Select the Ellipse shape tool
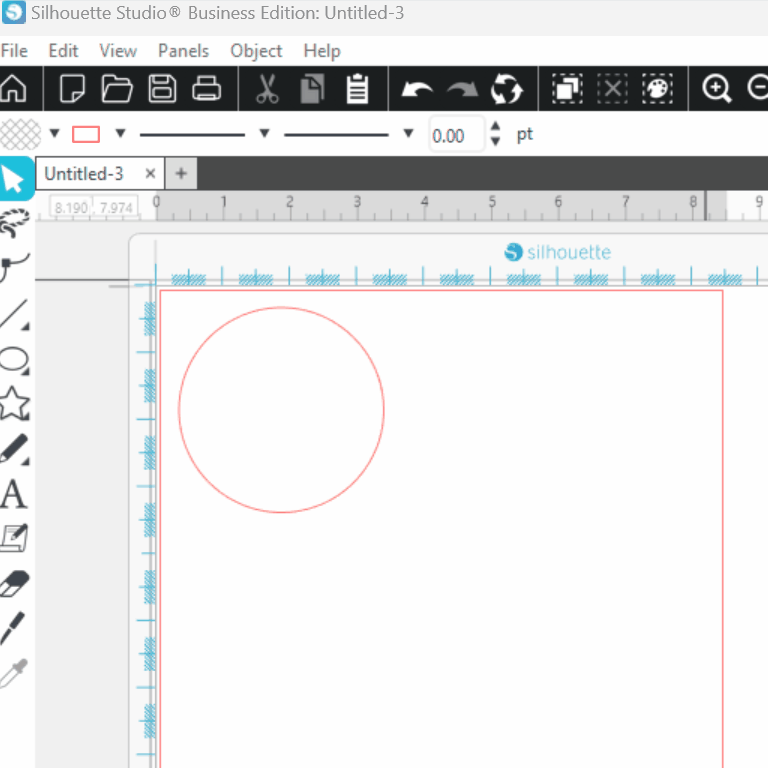This screenshot has width=768, height=768. pos(15,360)
